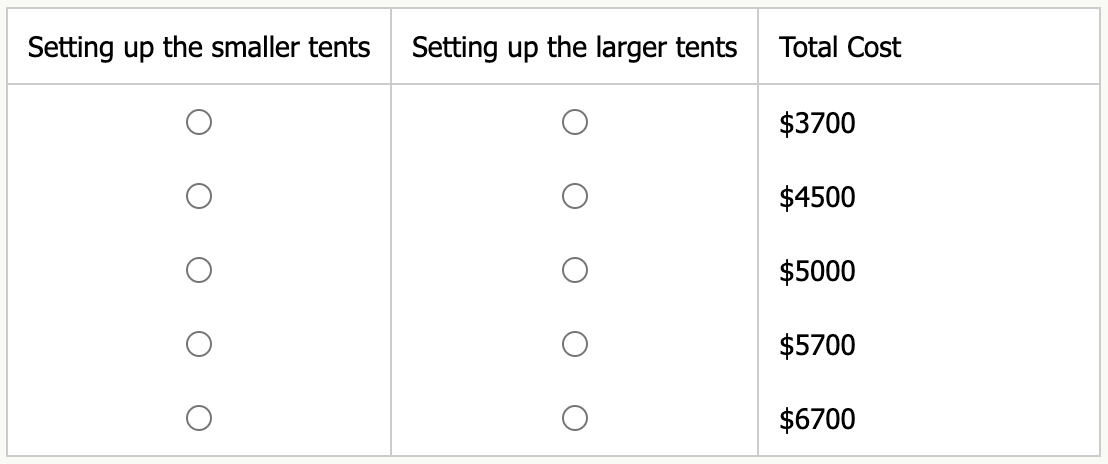1108x464 pixels.
Task: Mark smaller tents for the $5000 row
Action: [198, 270]
